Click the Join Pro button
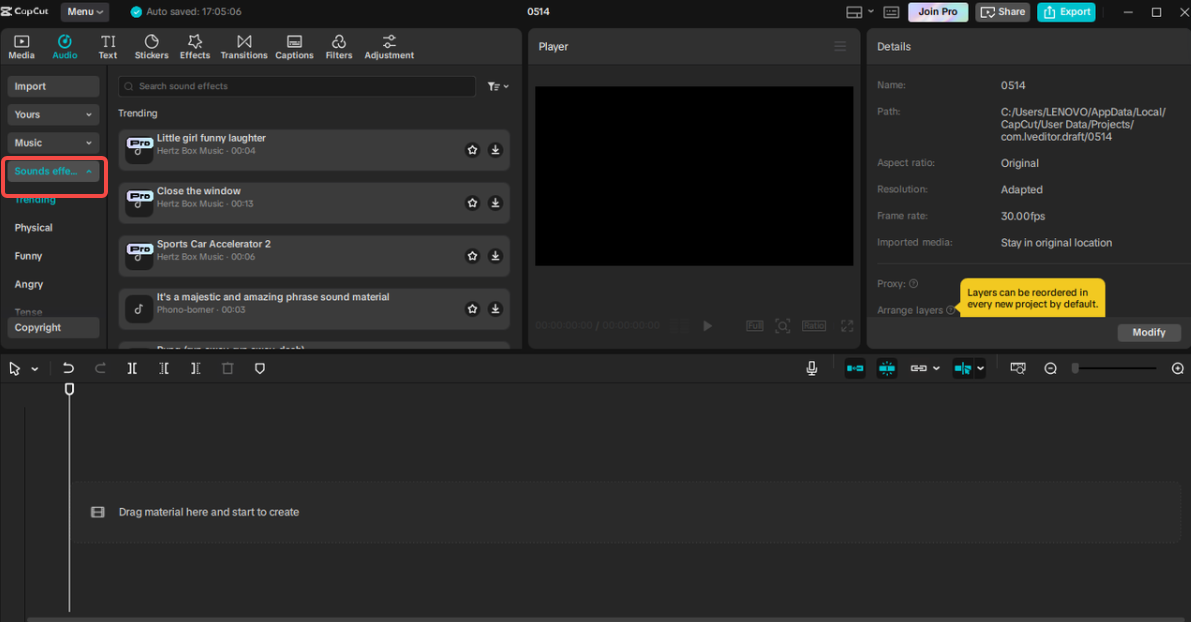1191x622 pixels. 937,11
